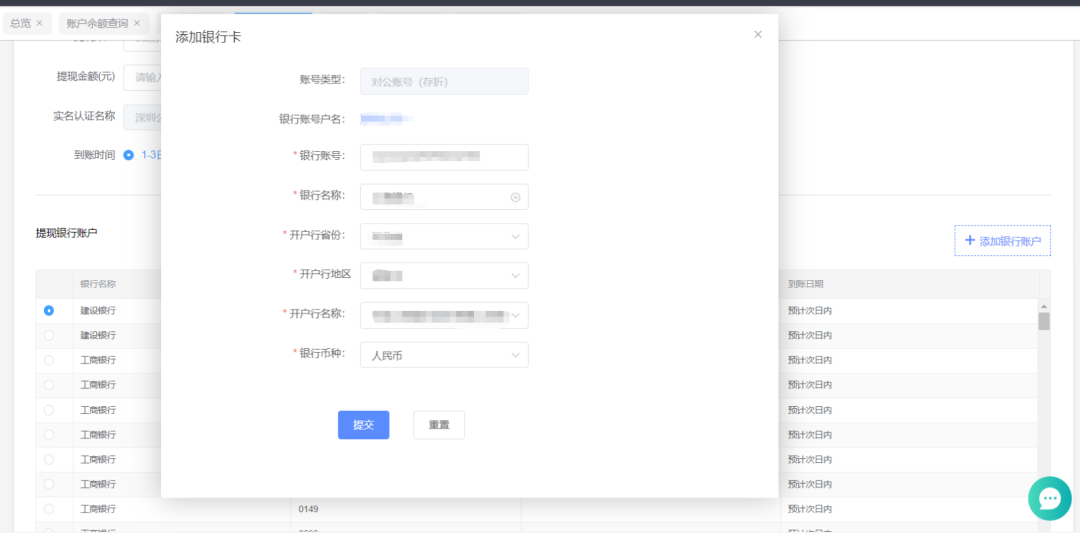Click the 银行账号户名 label in dialog
Screen dimensions: 1080x533
pyautogui.click(x=312, y=119)
